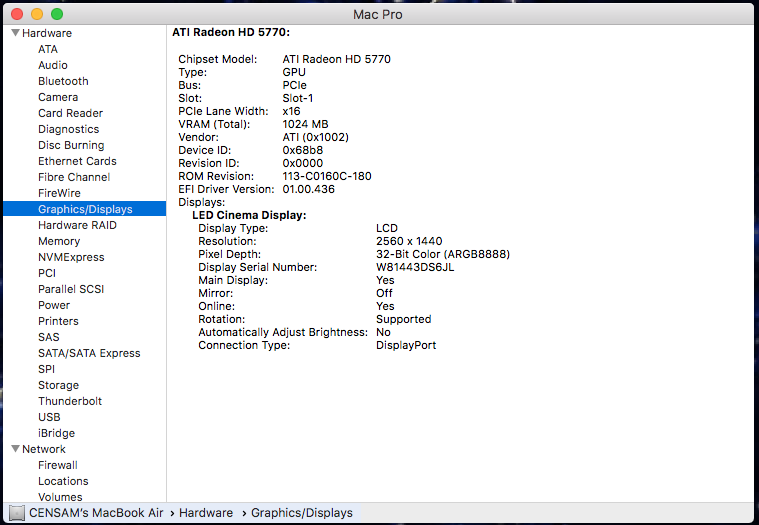759x525 pixels.
Task: Select Camera in the sidebar
Action: click(58, 97)
